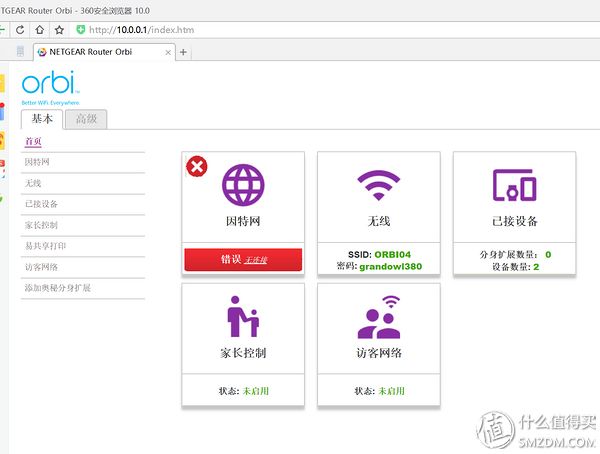This screenshot has height=454, width=600.
Task: Click the tab list icon left of tabs
Action: click(x=20, y=51)
